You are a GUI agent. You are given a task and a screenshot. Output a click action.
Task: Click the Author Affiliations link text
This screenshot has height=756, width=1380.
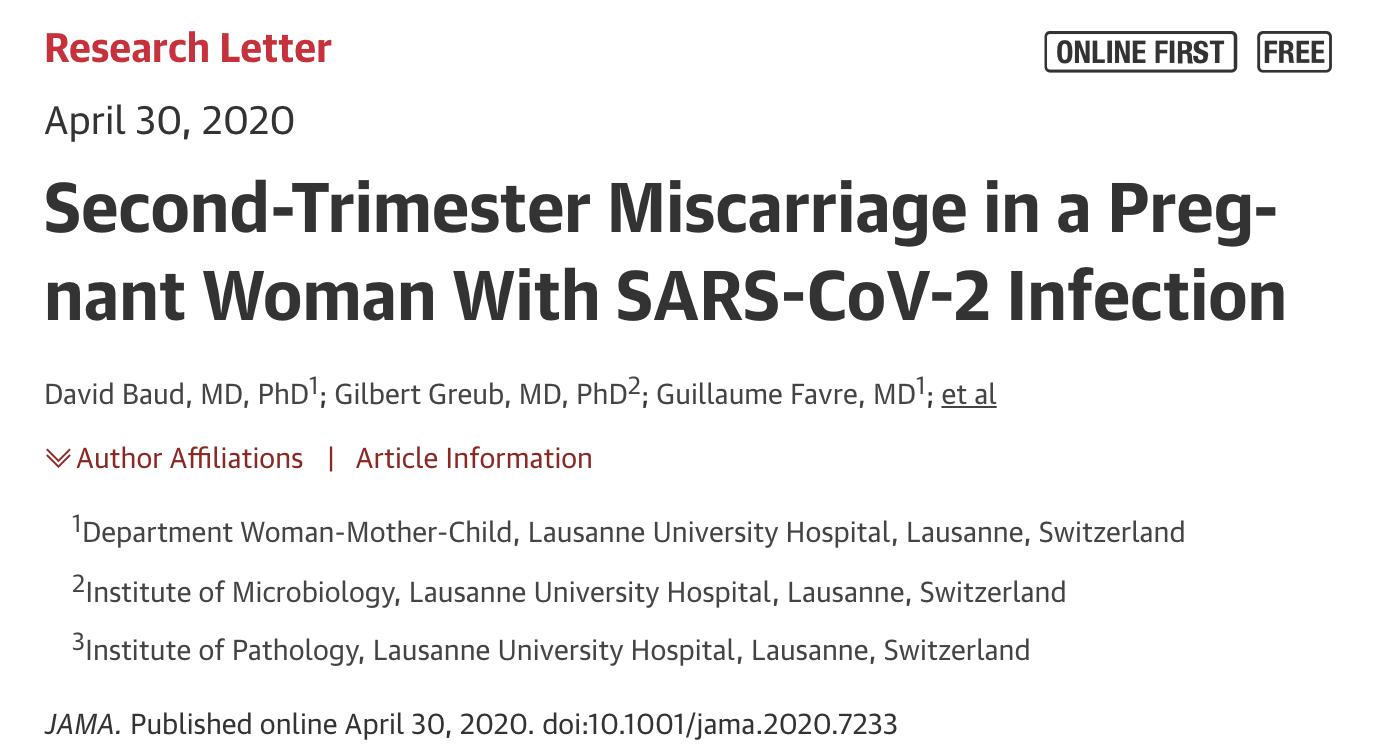pos(189,459)
